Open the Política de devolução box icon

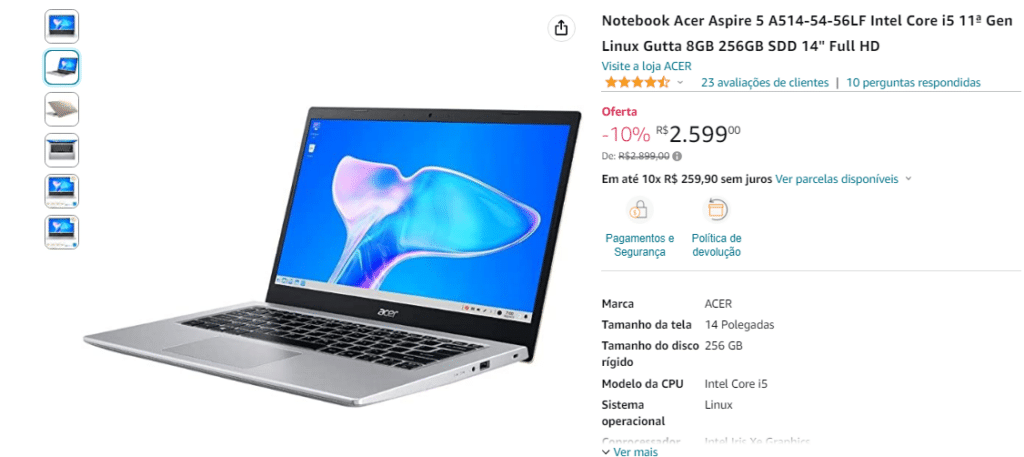716,210
